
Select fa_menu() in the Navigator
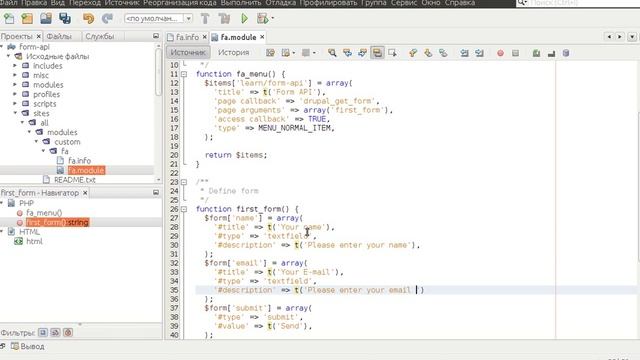click(x=44, y=213)
